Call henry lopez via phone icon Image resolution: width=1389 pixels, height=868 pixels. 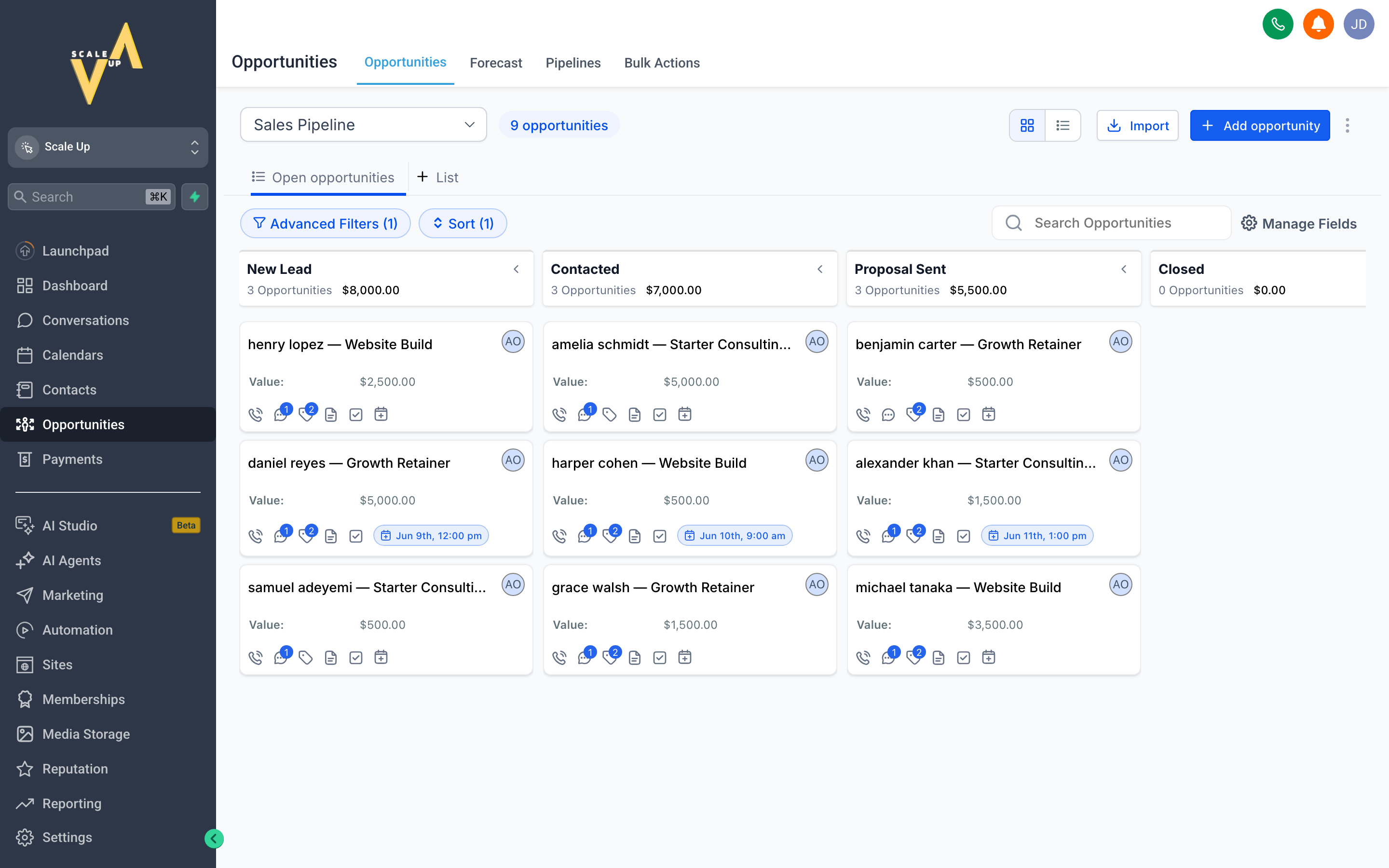pyautogui.click(x=256, y=415)
